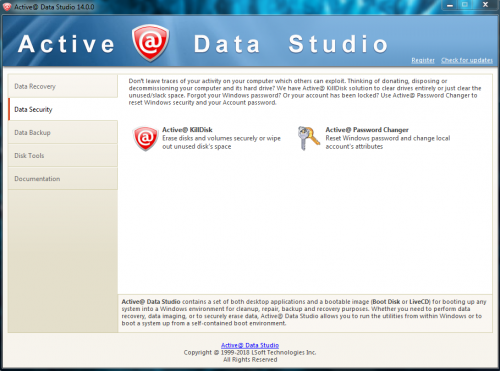Switch to the Data Backup tab
The image size is (500, 371).
[63, 132]
